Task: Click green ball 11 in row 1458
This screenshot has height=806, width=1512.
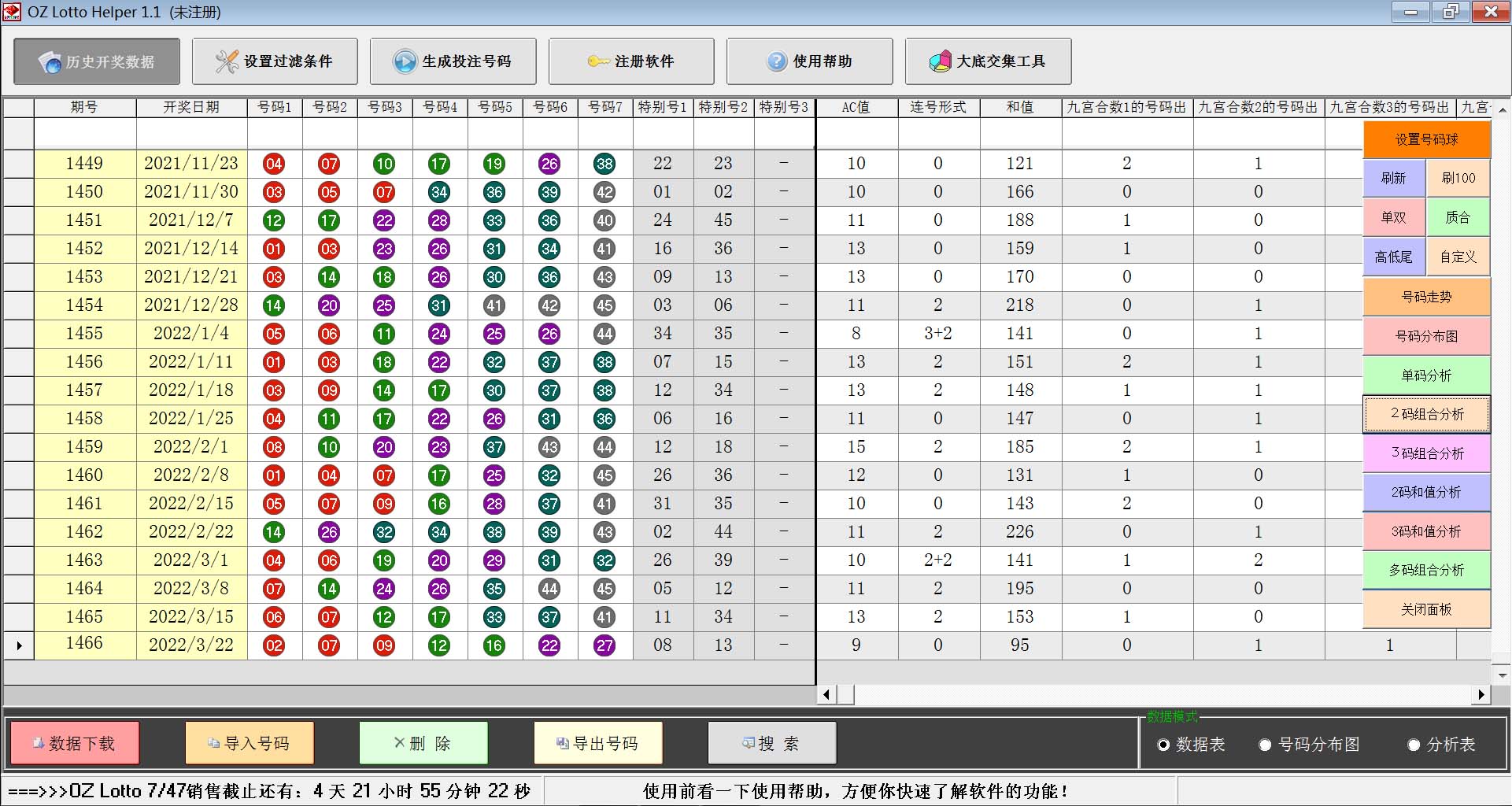Action: tap(329, 420)
